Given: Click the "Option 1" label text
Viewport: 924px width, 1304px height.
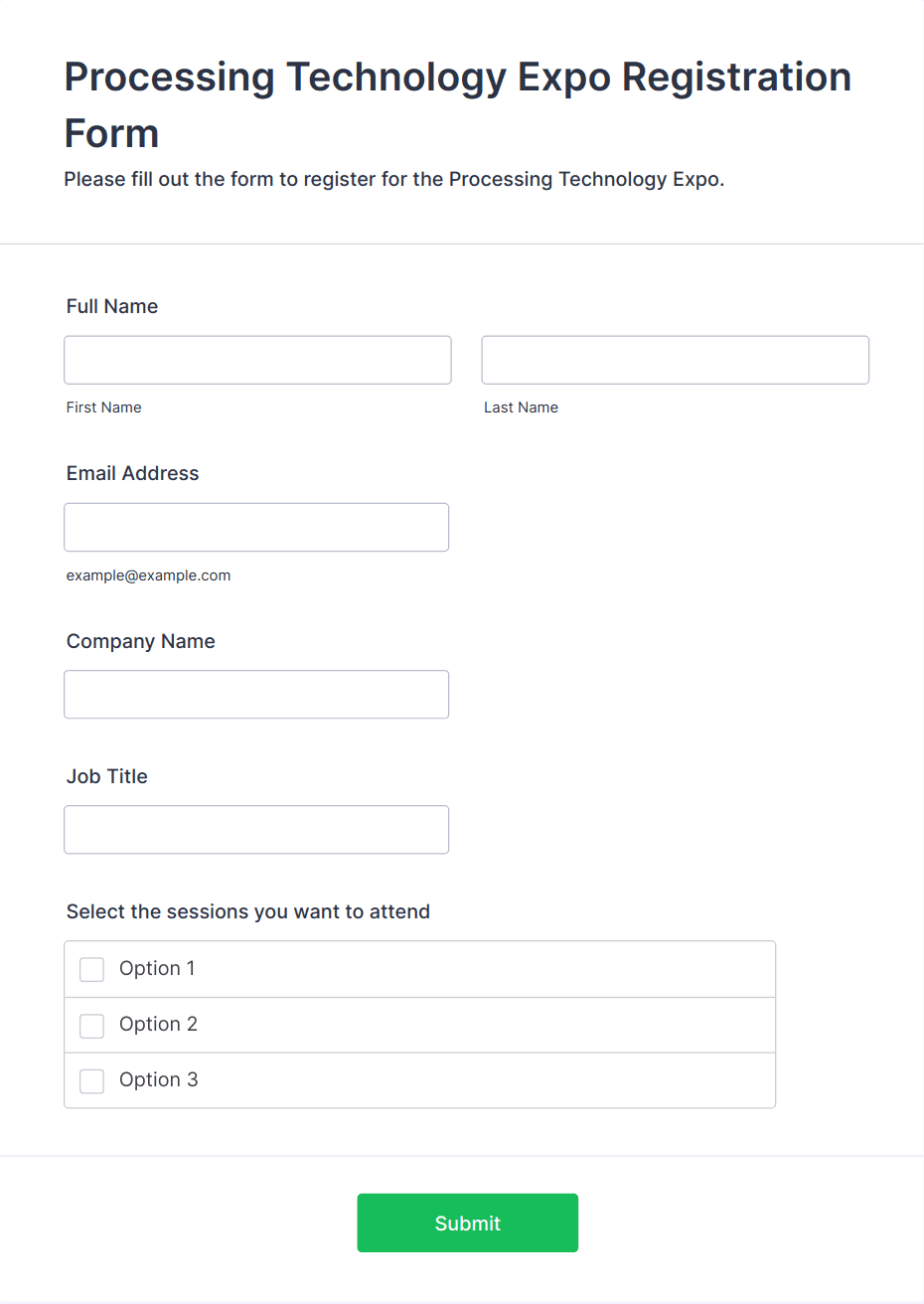Looking at the screenshot, I should tap(157, 968).
